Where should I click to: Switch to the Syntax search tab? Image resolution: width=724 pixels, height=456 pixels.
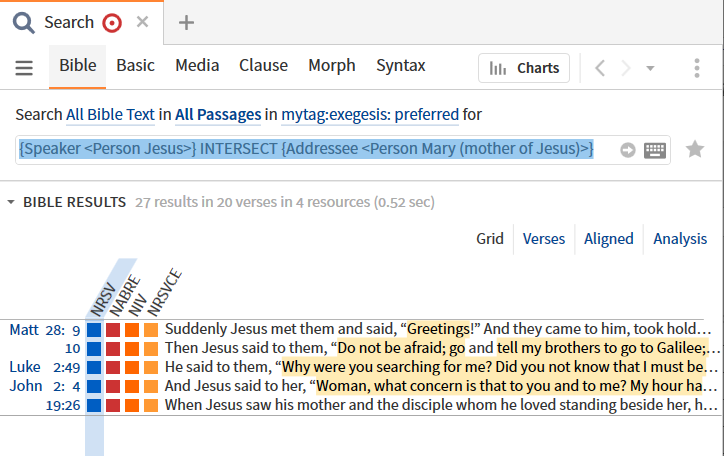point(400,66)
